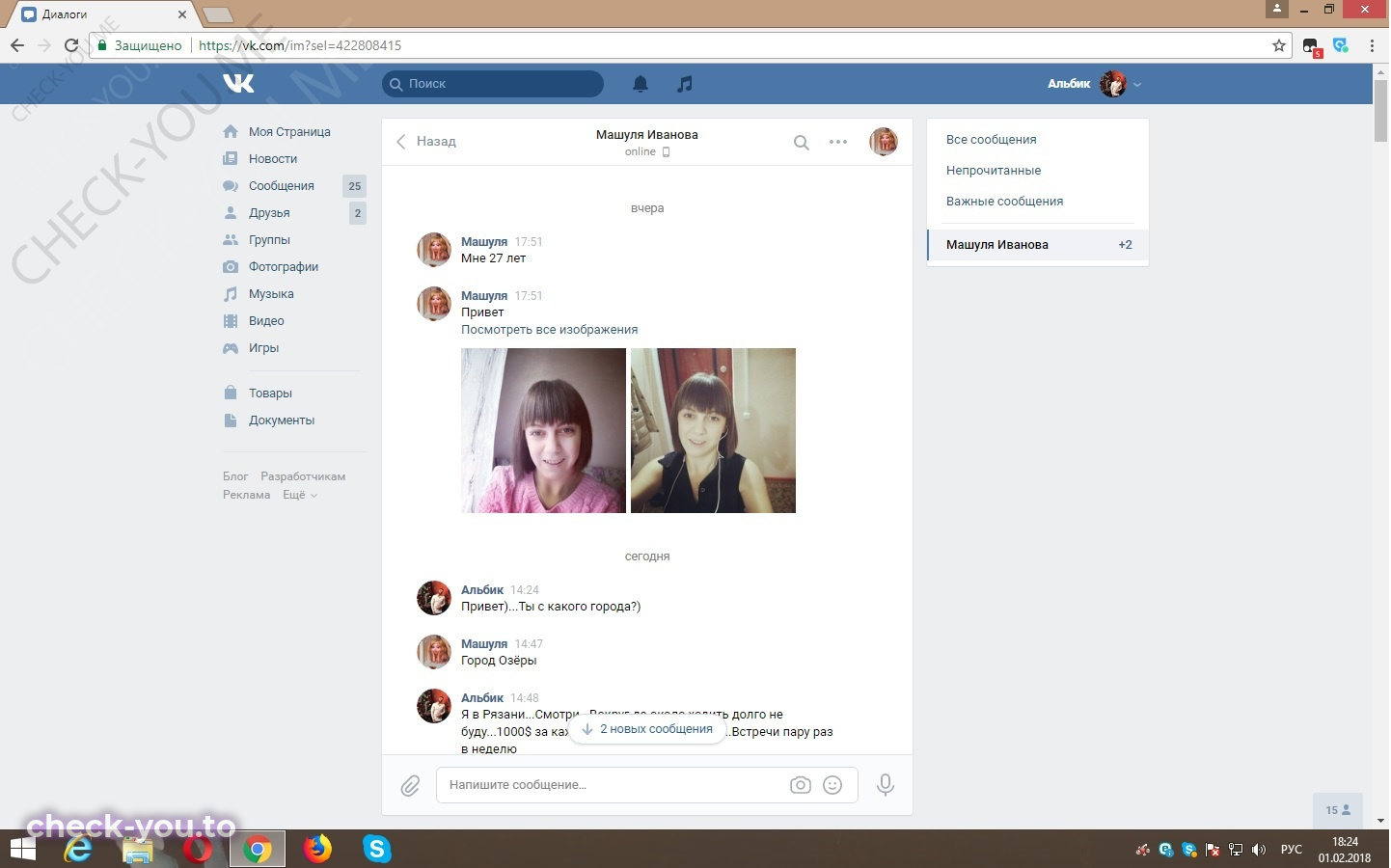Expand the Ещё footer dropdown
This screenshot has width=1391, height=868.
coord(299,495)
